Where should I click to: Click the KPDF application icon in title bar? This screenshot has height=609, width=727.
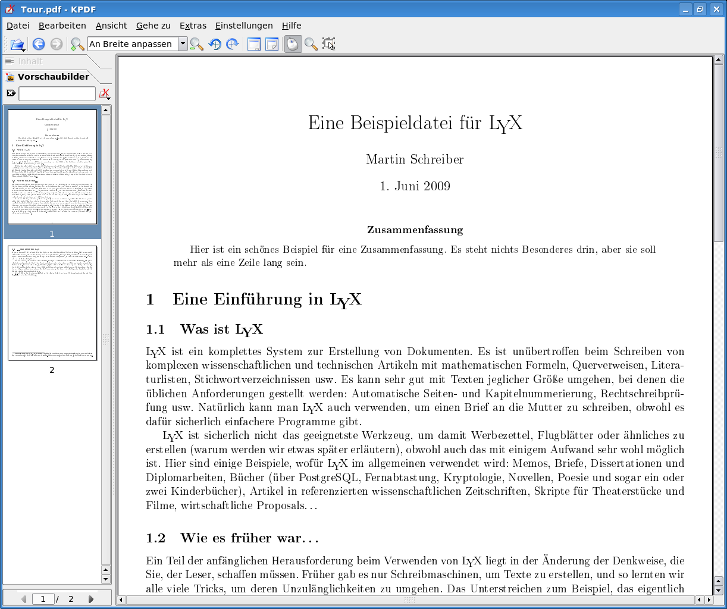pyautogui.click(x=10, y=8)
